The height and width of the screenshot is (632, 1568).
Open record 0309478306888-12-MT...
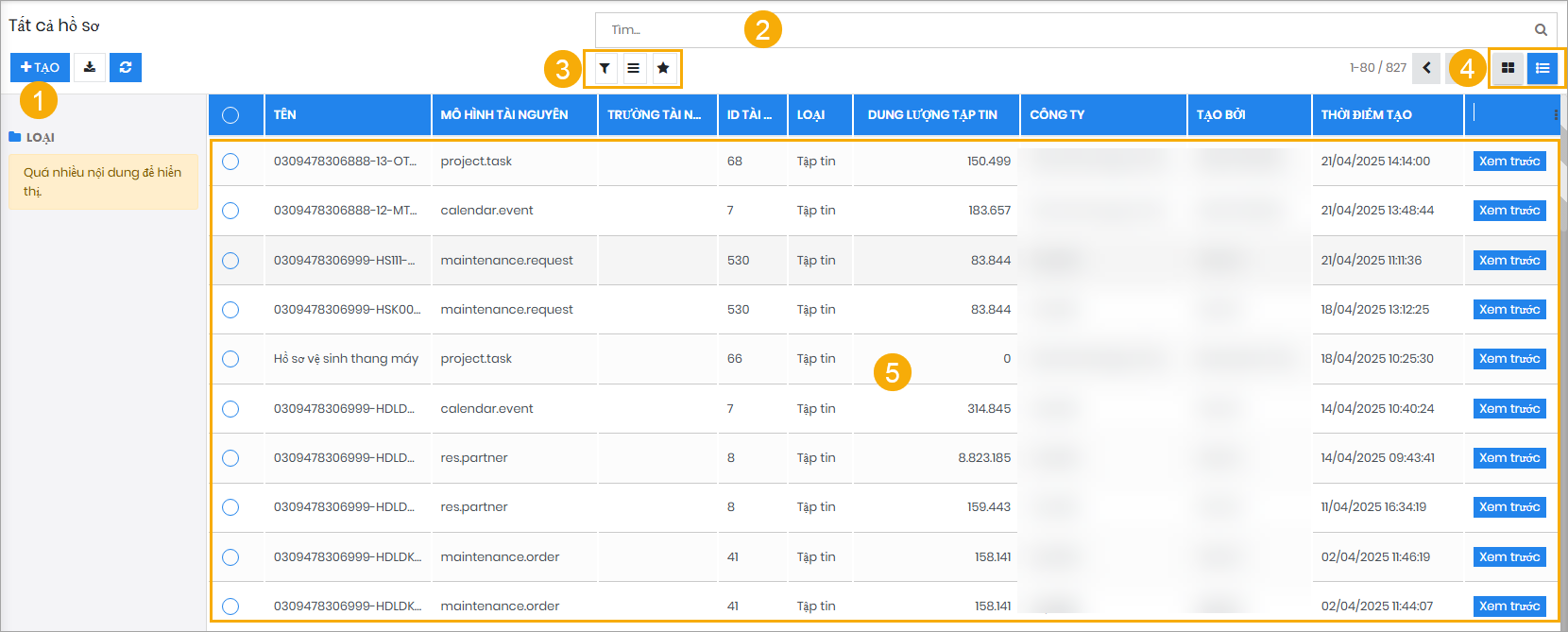coord(345,211)
